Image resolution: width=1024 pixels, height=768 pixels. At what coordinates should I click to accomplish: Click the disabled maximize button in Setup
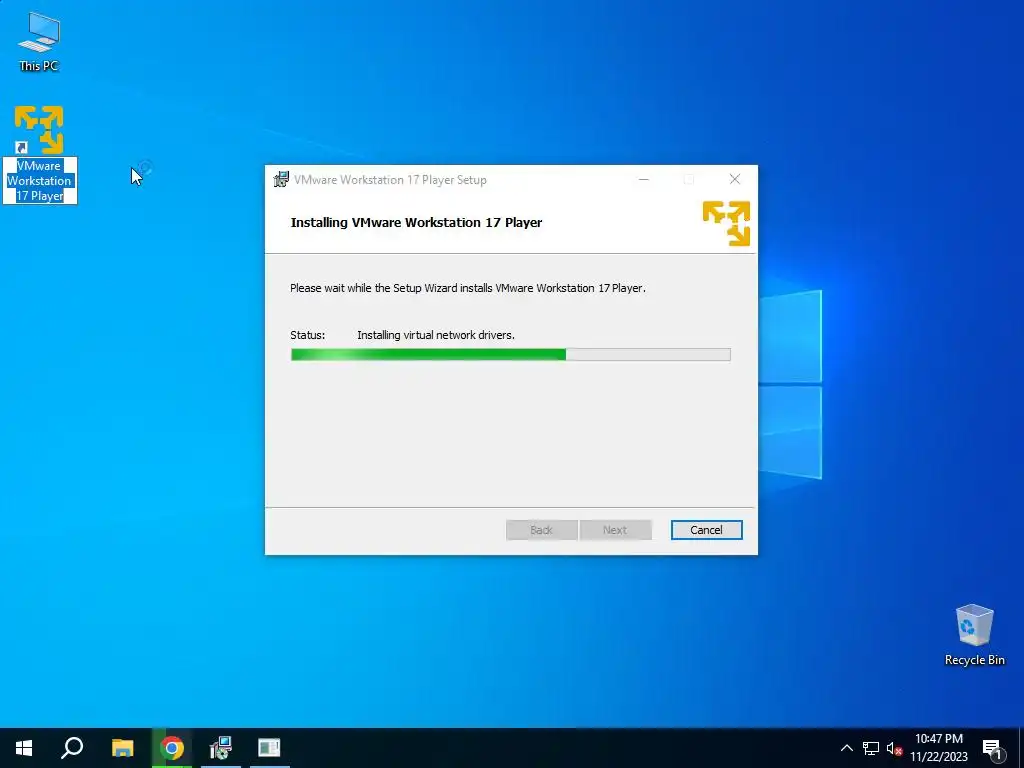click(x=689, y=180)
